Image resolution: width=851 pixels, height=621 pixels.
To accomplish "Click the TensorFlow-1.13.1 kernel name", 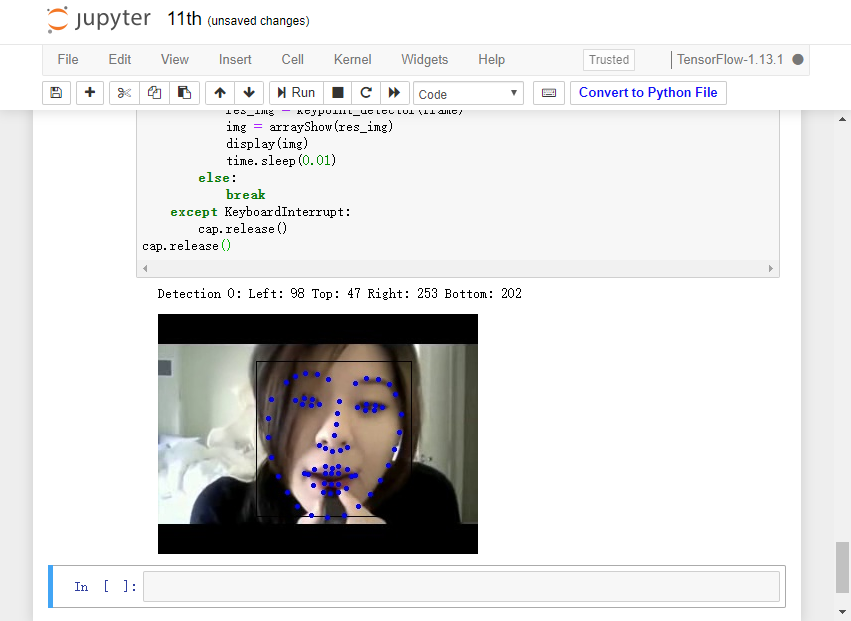I will [730, 60].
